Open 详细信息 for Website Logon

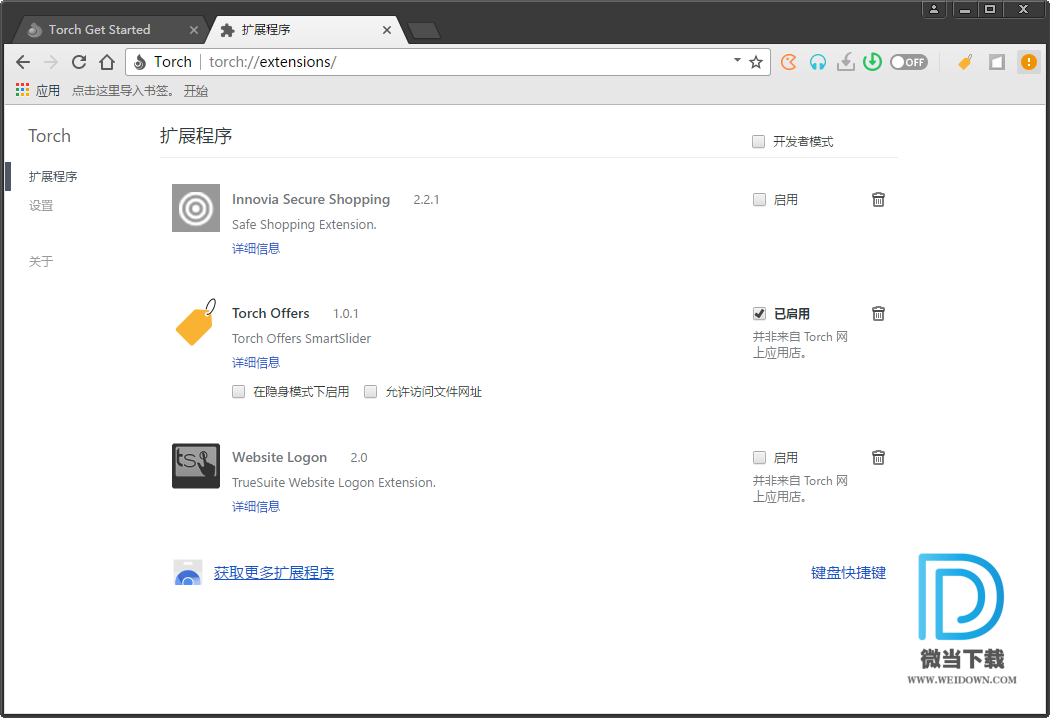[x=256, y=506]
